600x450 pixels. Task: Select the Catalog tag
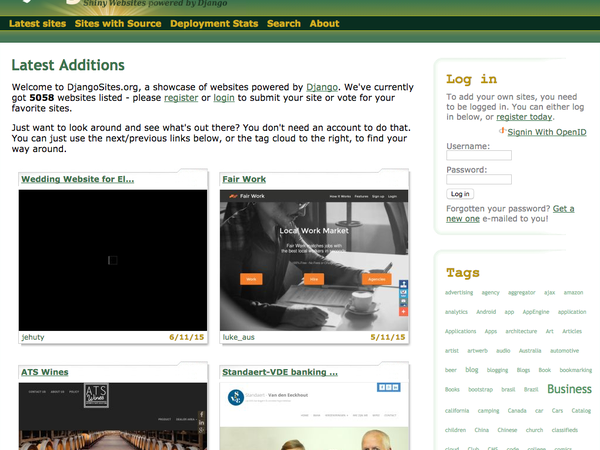click(x=581, y=411)
